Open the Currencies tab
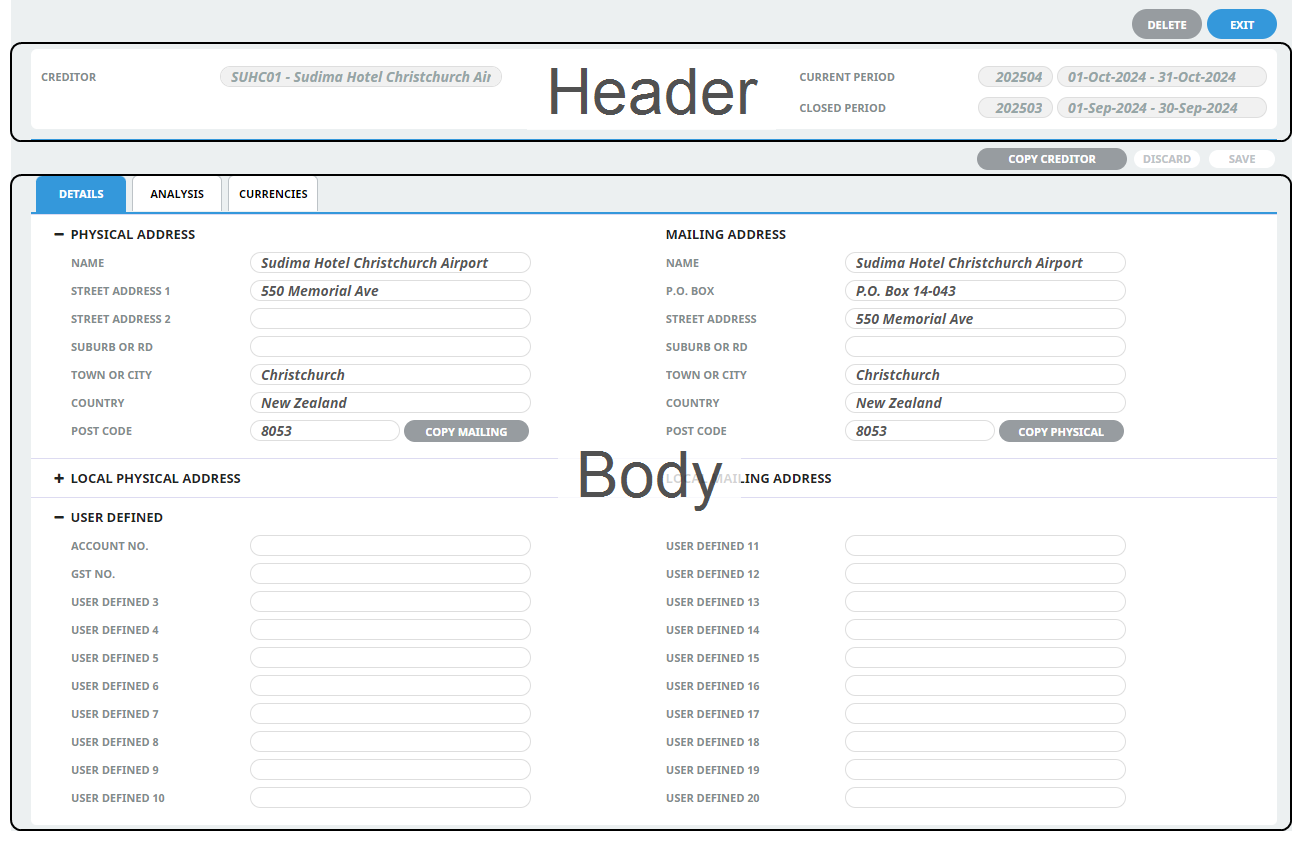Image resolution: width=1303 pixels, height=842 pixels. pos(273,194)
